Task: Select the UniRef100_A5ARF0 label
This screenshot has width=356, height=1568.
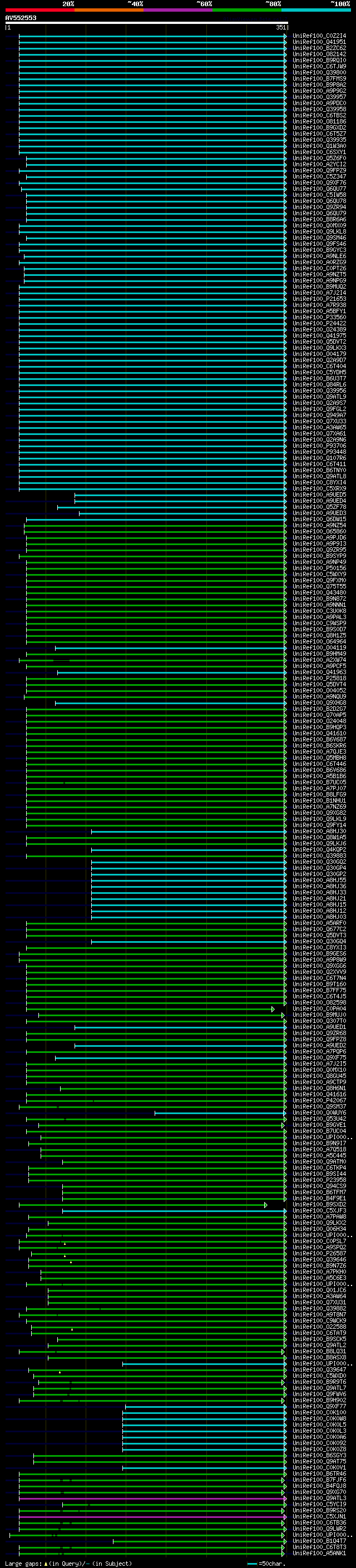Action: (319, 923)
